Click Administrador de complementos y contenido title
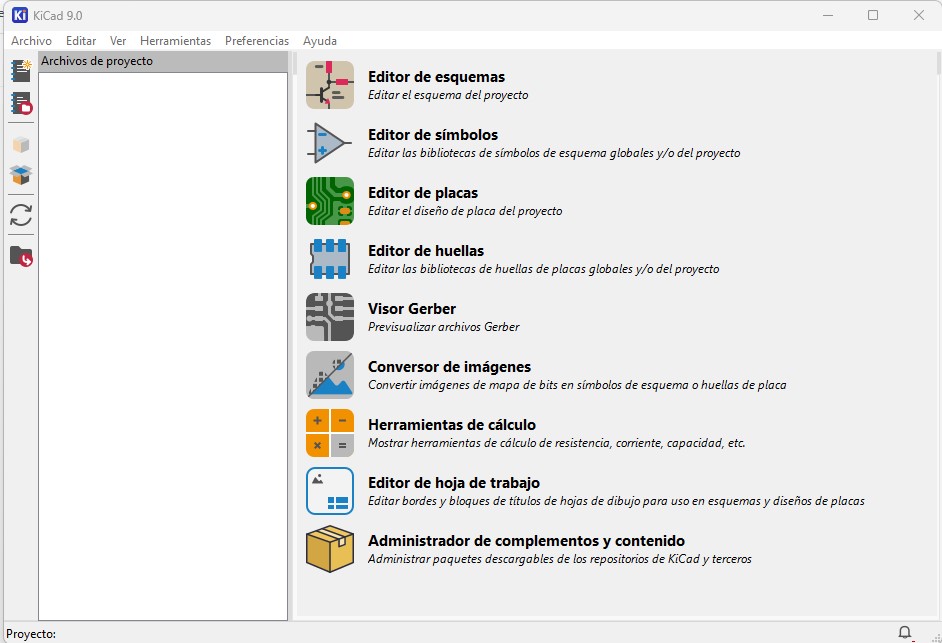This screenshot has width=942, height=643. point(526,541)
